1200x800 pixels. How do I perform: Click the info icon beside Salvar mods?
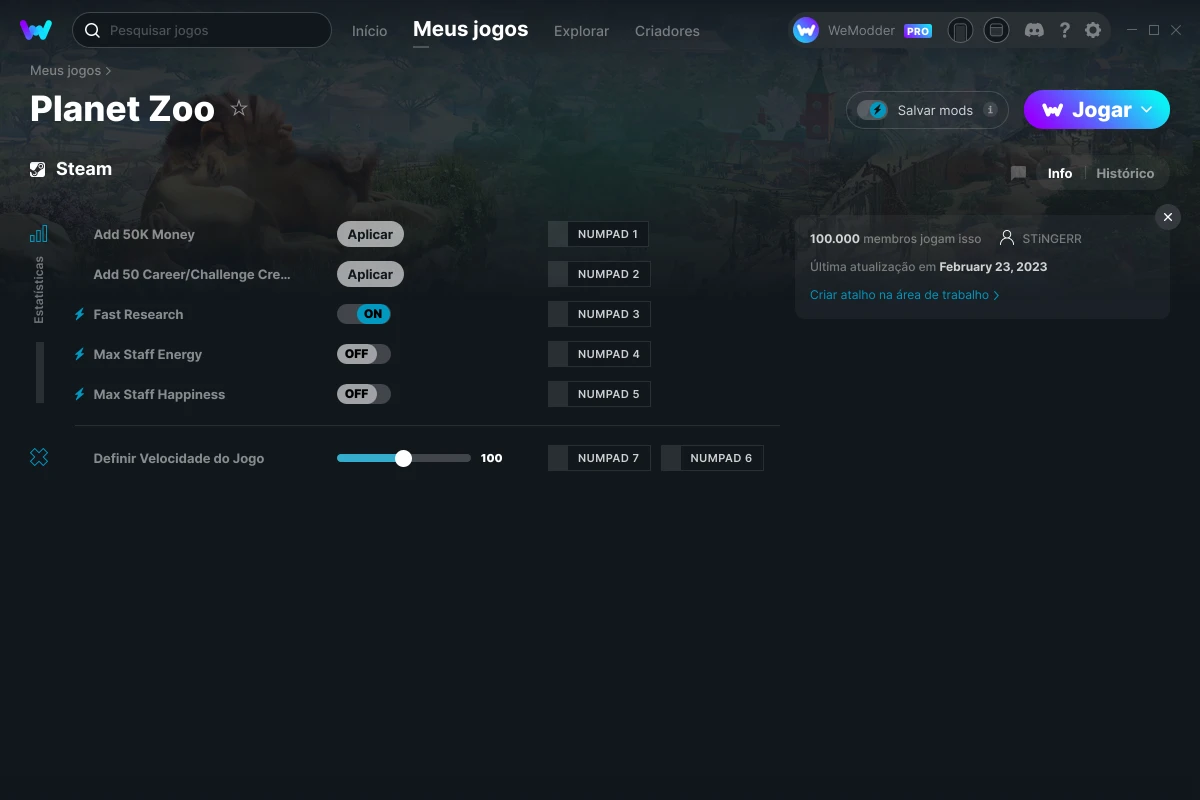[990, 110]
